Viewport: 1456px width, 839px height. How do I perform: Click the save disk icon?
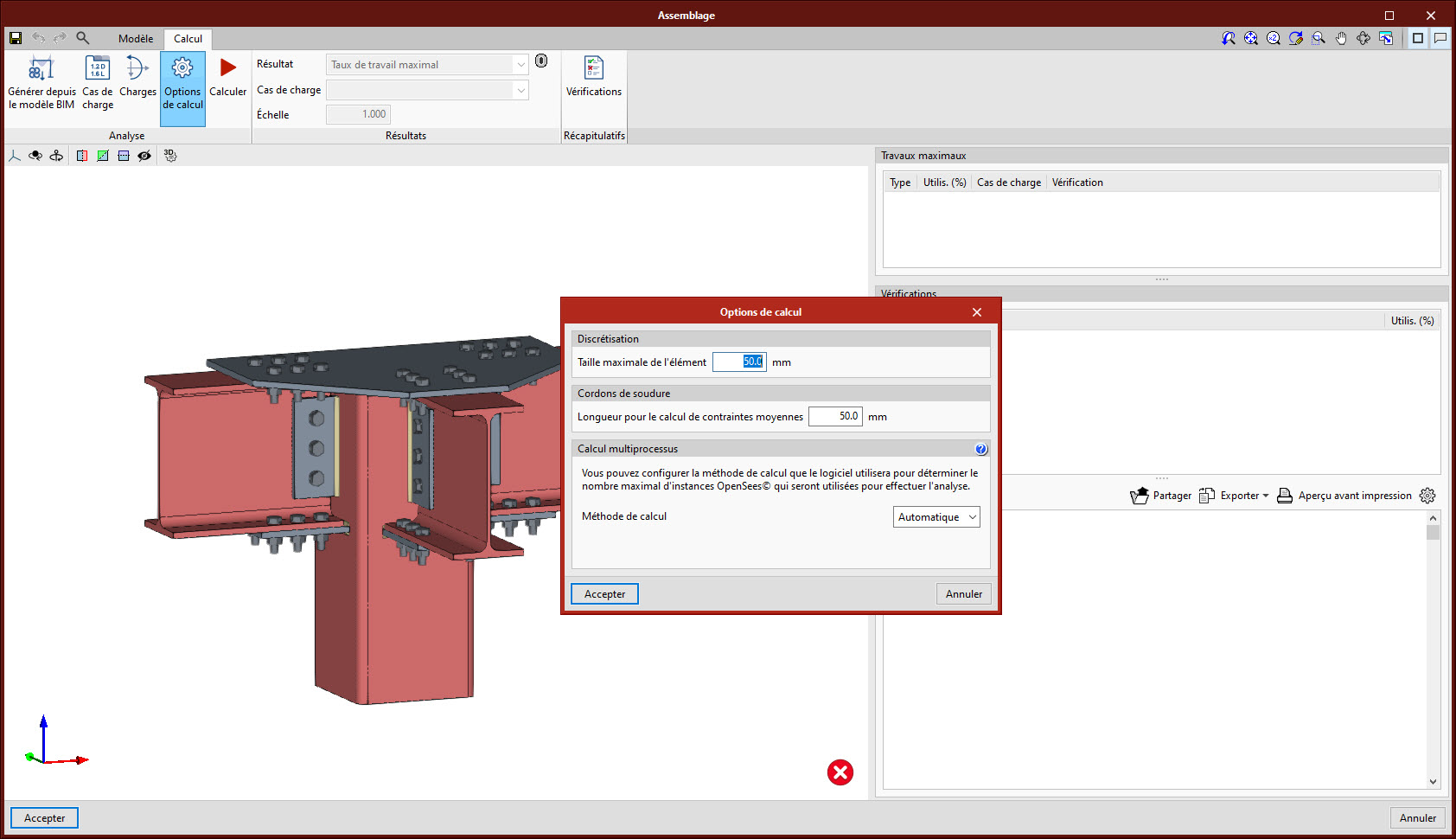point(16,38)
